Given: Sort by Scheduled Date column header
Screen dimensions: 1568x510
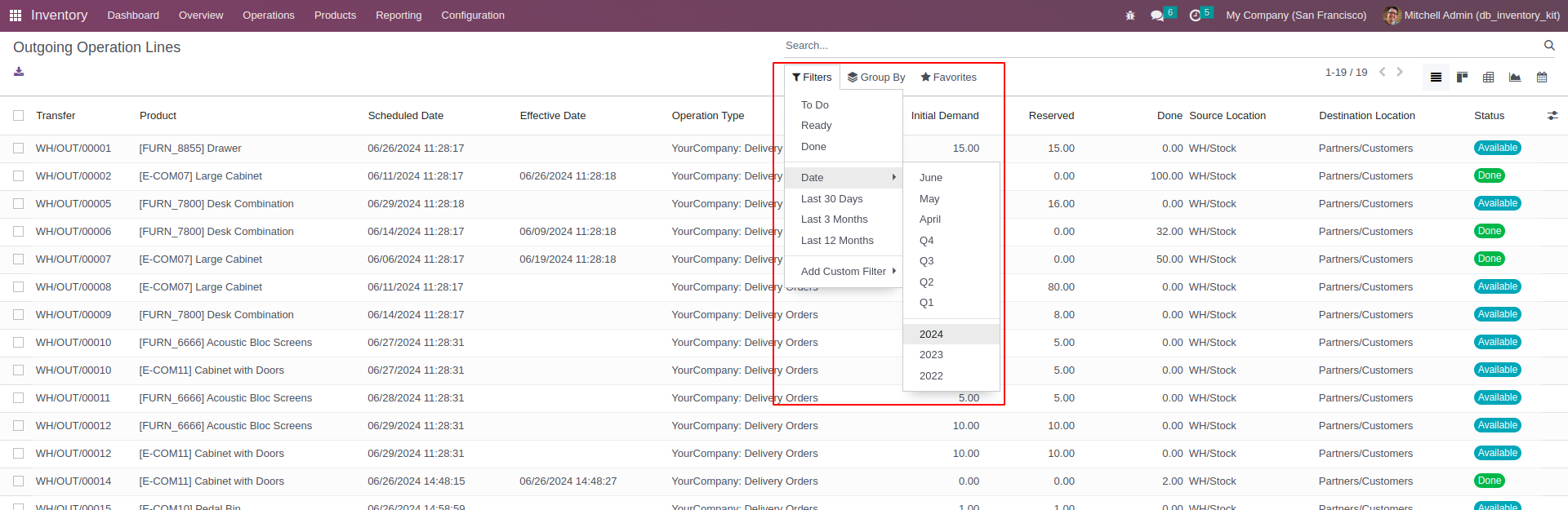Looking at the screenshot, I should 406,116.
